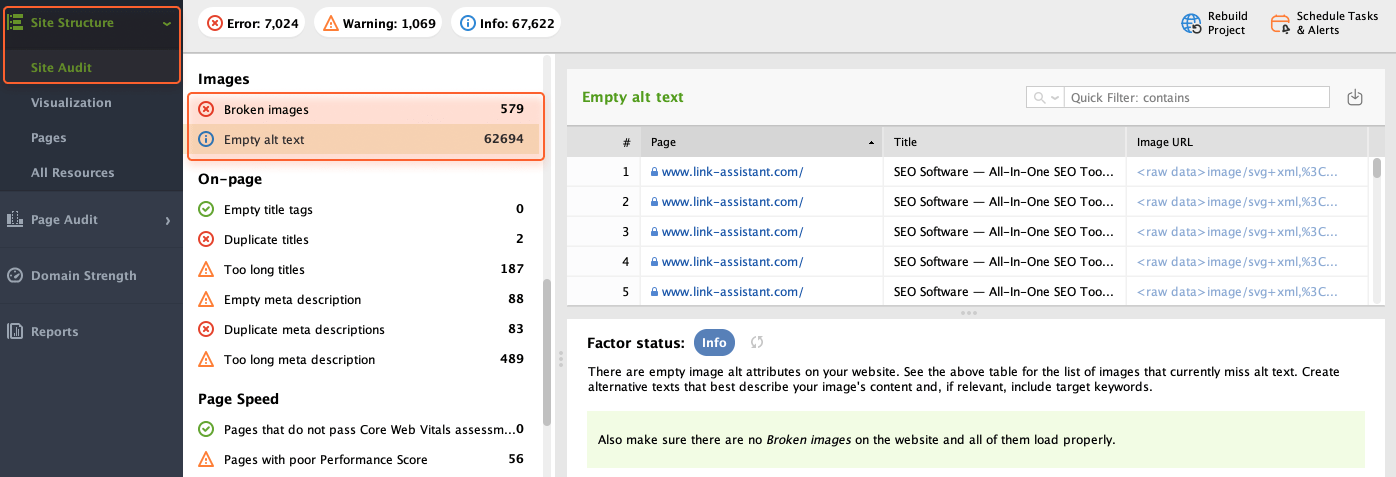
Task: Click the Schedule Tasks & Alerts icon
Action: pyautogui.click(x=1280, y=23)
